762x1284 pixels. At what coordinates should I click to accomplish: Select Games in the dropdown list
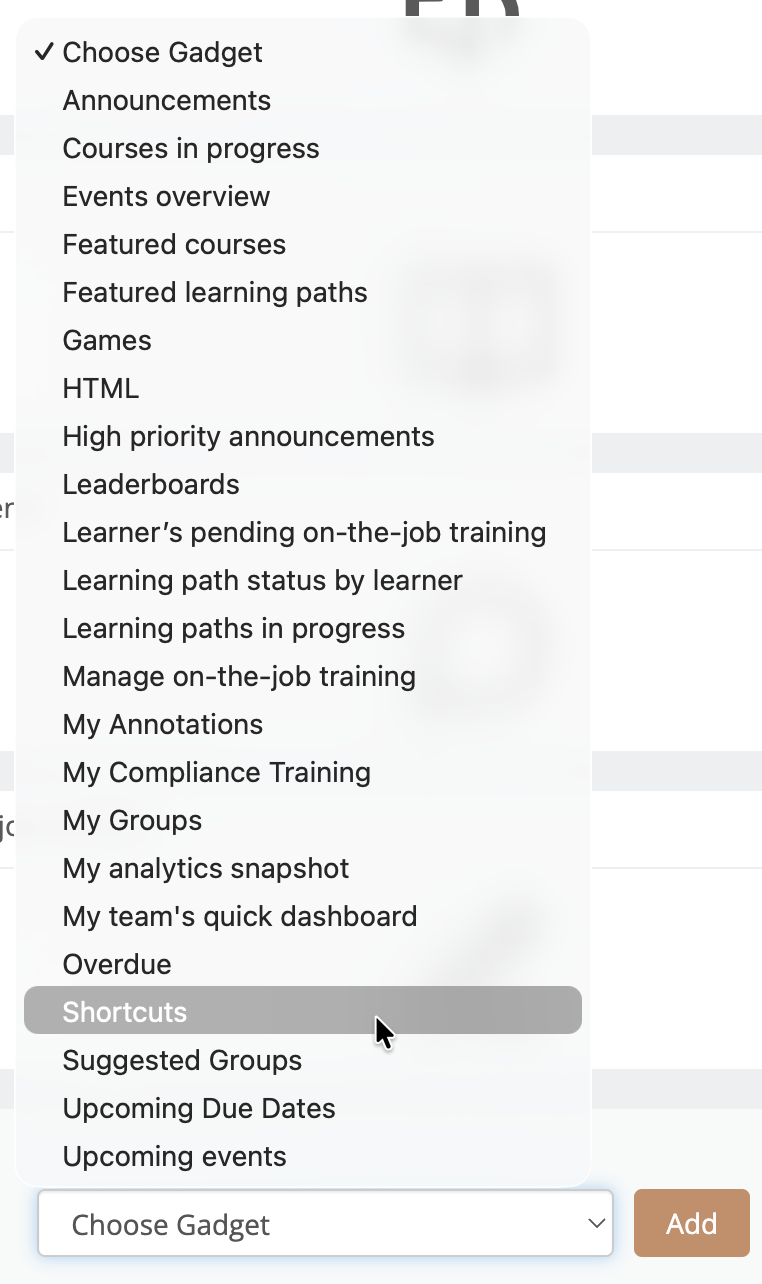[107, 341]
